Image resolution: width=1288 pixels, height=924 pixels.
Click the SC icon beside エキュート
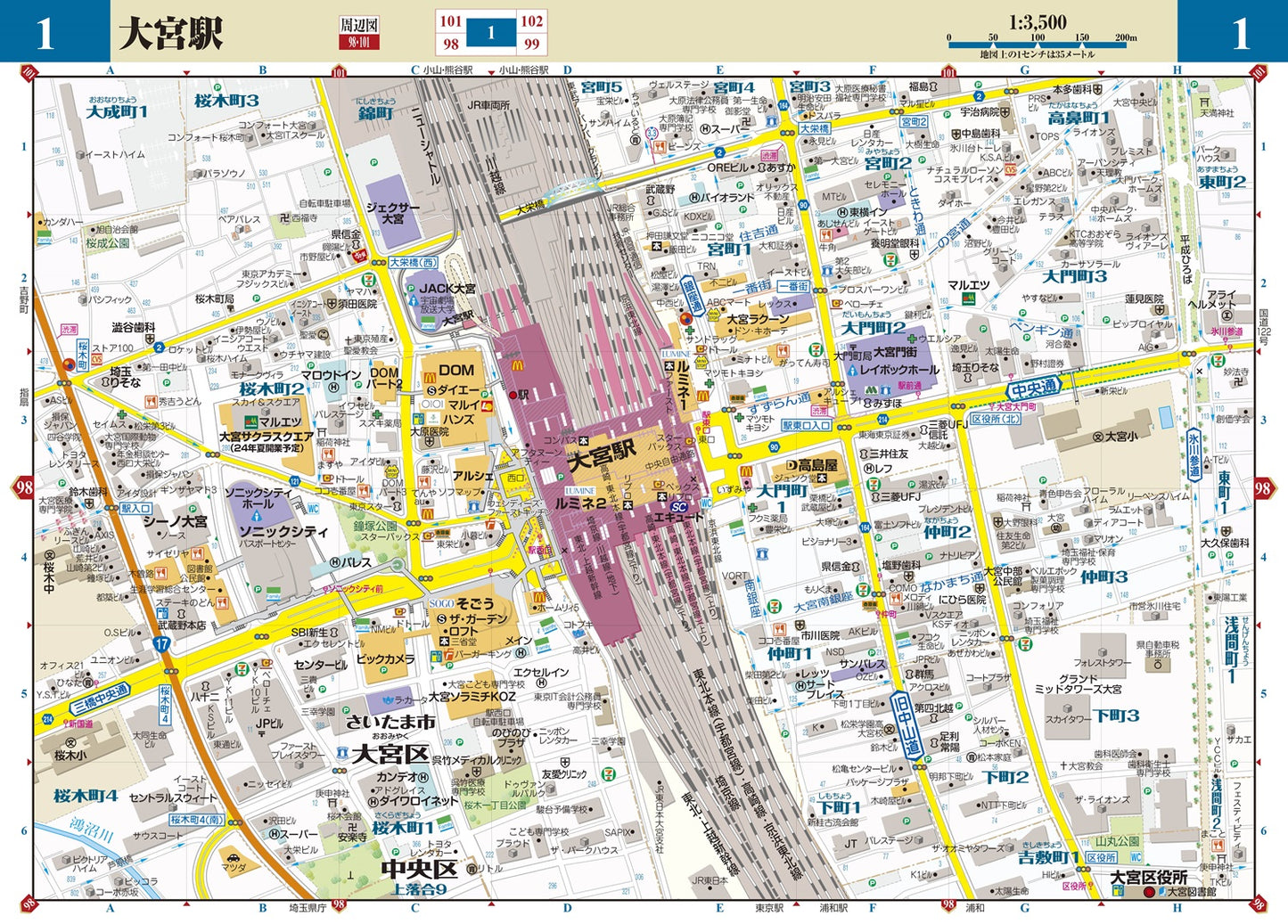coord(679,507)
